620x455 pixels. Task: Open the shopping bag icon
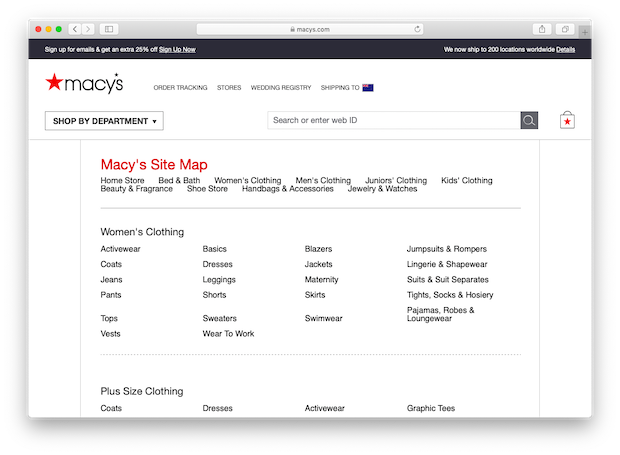(x=567, y=120)
